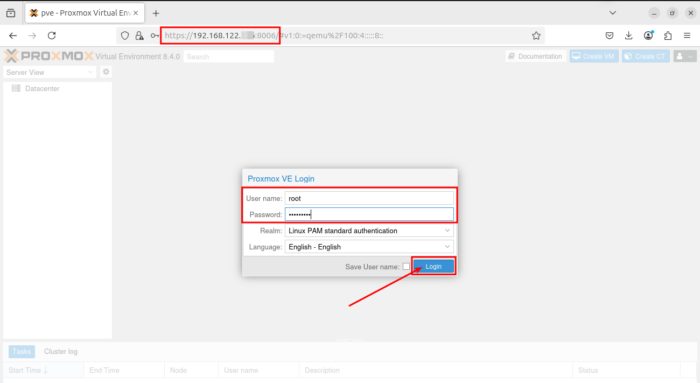
Task: Click the browser forward arrow
Action: (32, 36)
